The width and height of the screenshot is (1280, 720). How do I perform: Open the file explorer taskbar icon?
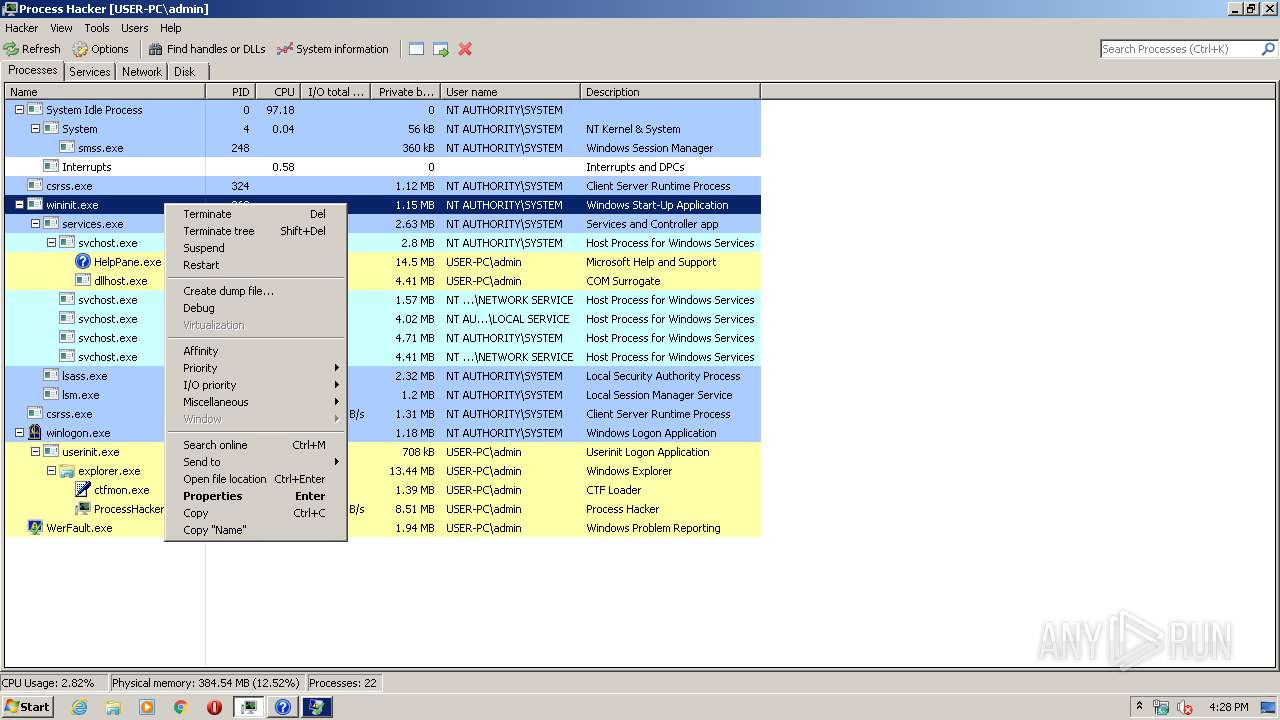[113, 707]
